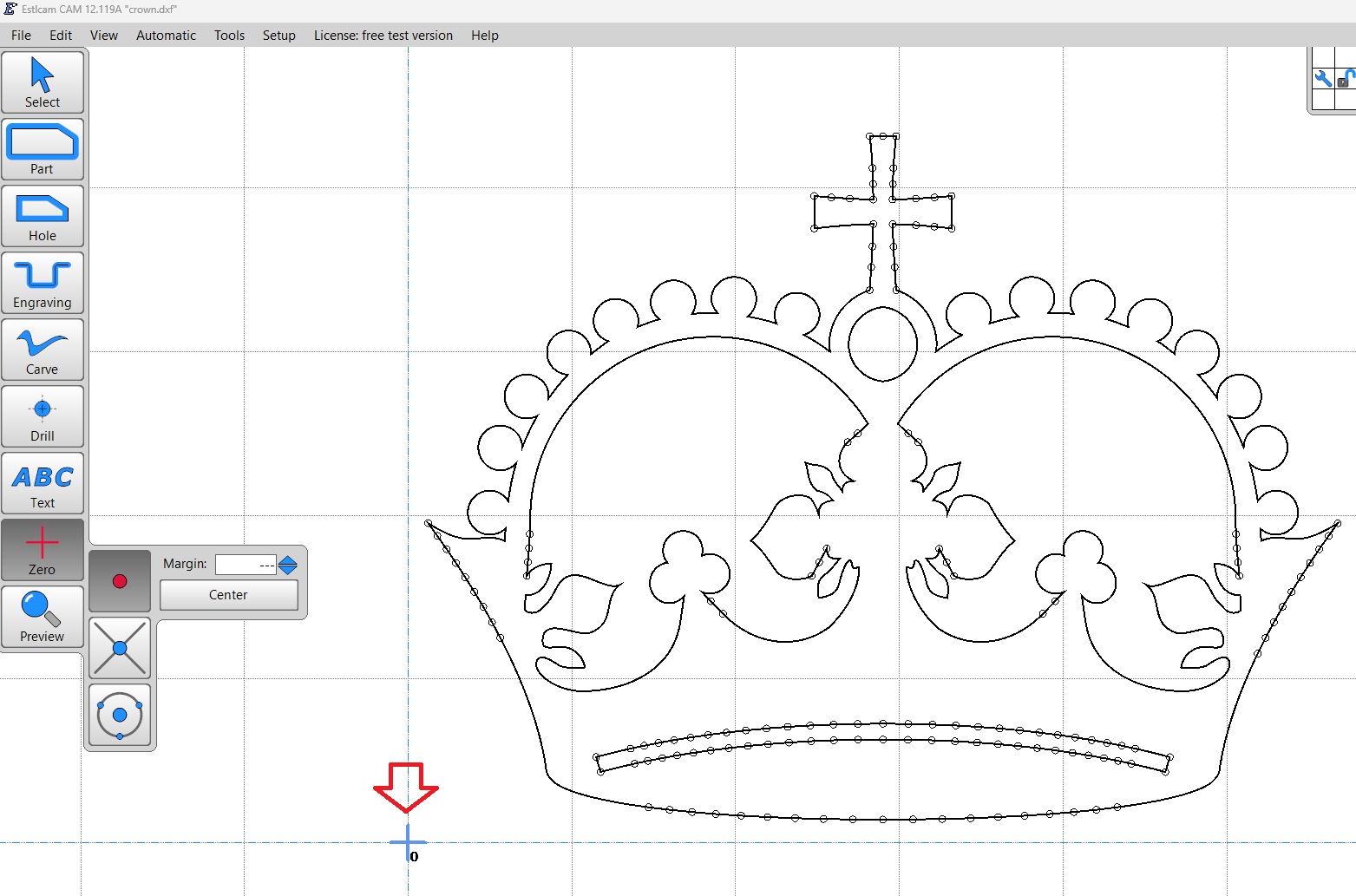Choose the Part outline tool

[43, 149]
